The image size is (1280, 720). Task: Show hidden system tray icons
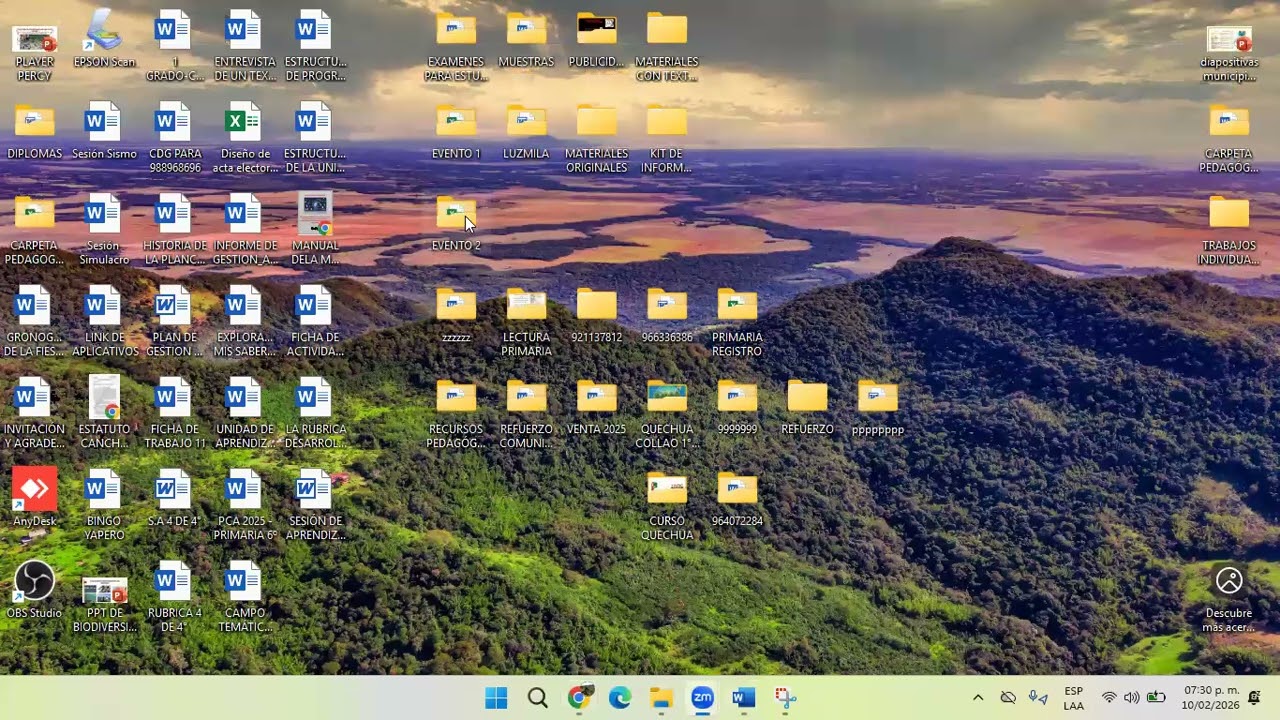(978, 698)
